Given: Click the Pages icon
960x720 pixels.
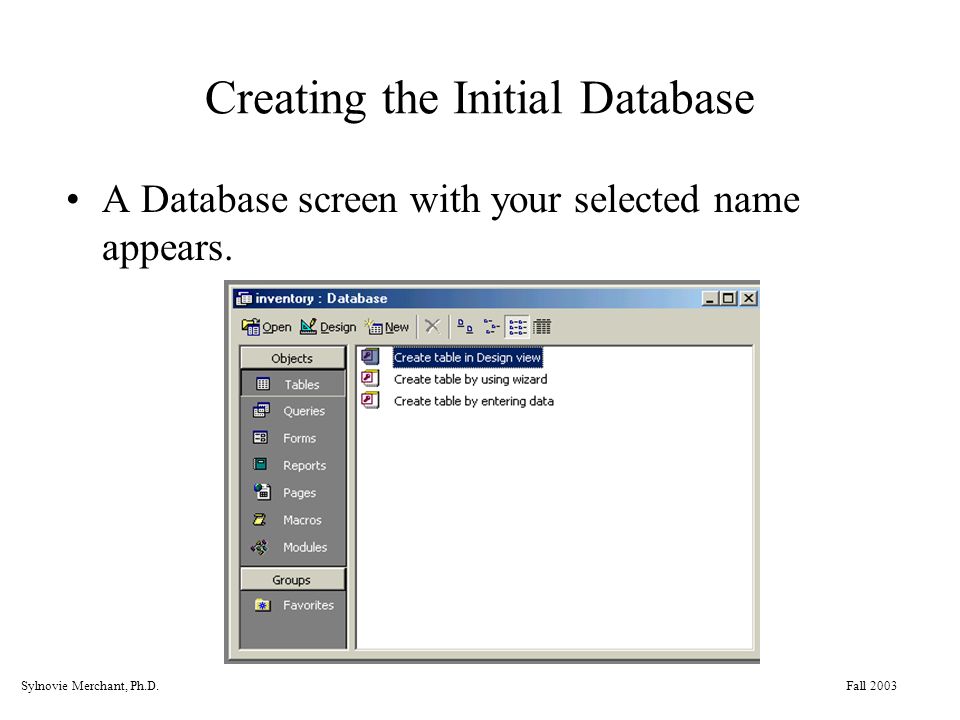Looking at the screenshot, I should pos(262,491).
